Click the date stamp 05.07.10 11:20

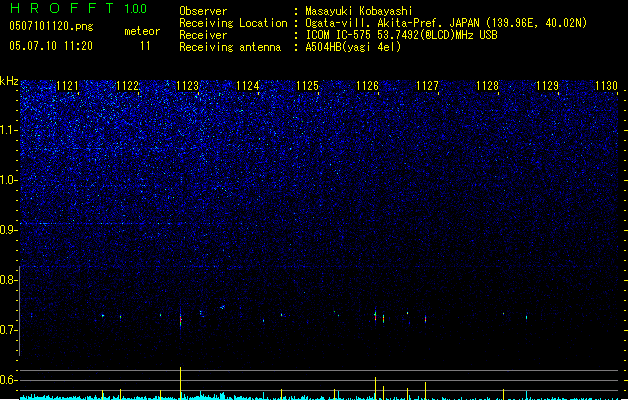click(x=51, y=46)
